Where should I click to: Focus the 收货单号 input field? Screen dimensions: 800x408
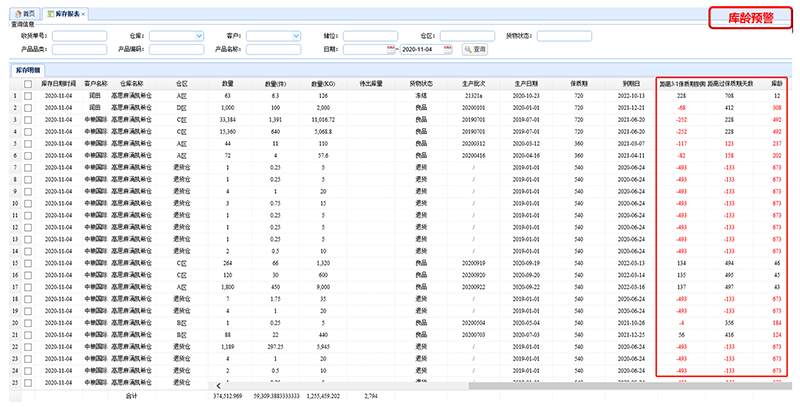(x=80, y=36)
